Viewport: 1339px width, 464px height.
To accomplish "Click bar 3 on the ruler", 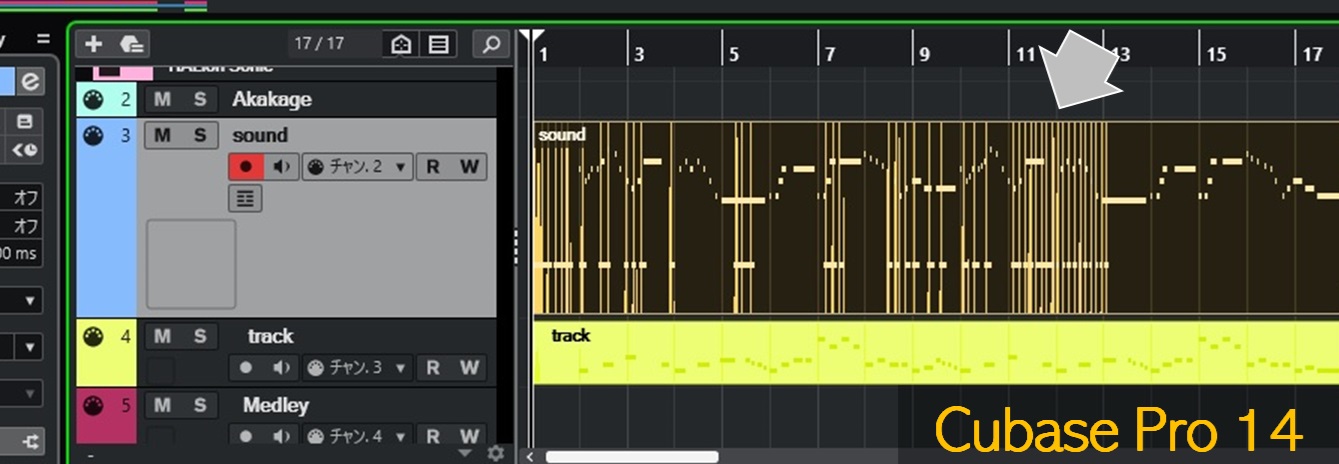I will click(639, 55).
